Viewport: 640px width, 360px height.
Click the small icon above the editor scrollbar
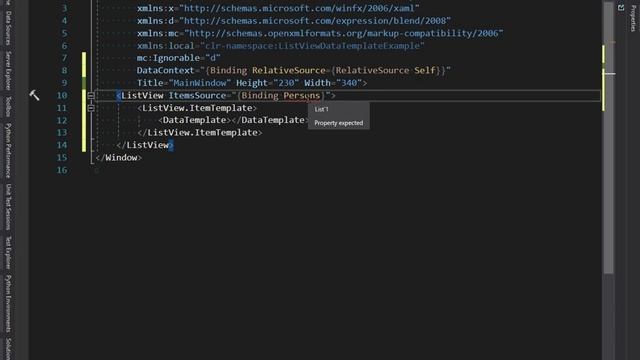click(x=621, y=8)
